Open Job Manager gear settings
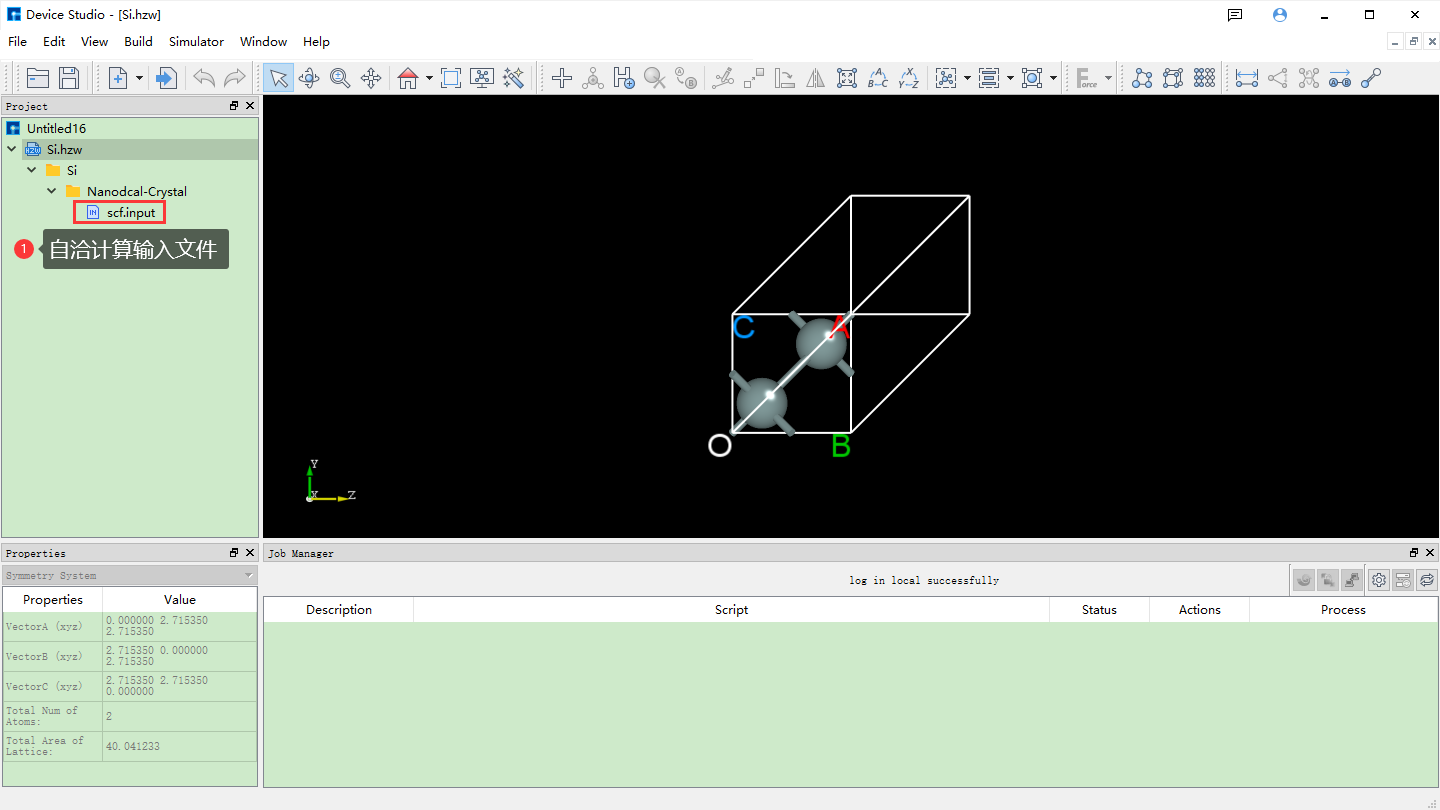Screen dimensions: 1440x810 click(x=1379, y=580)
